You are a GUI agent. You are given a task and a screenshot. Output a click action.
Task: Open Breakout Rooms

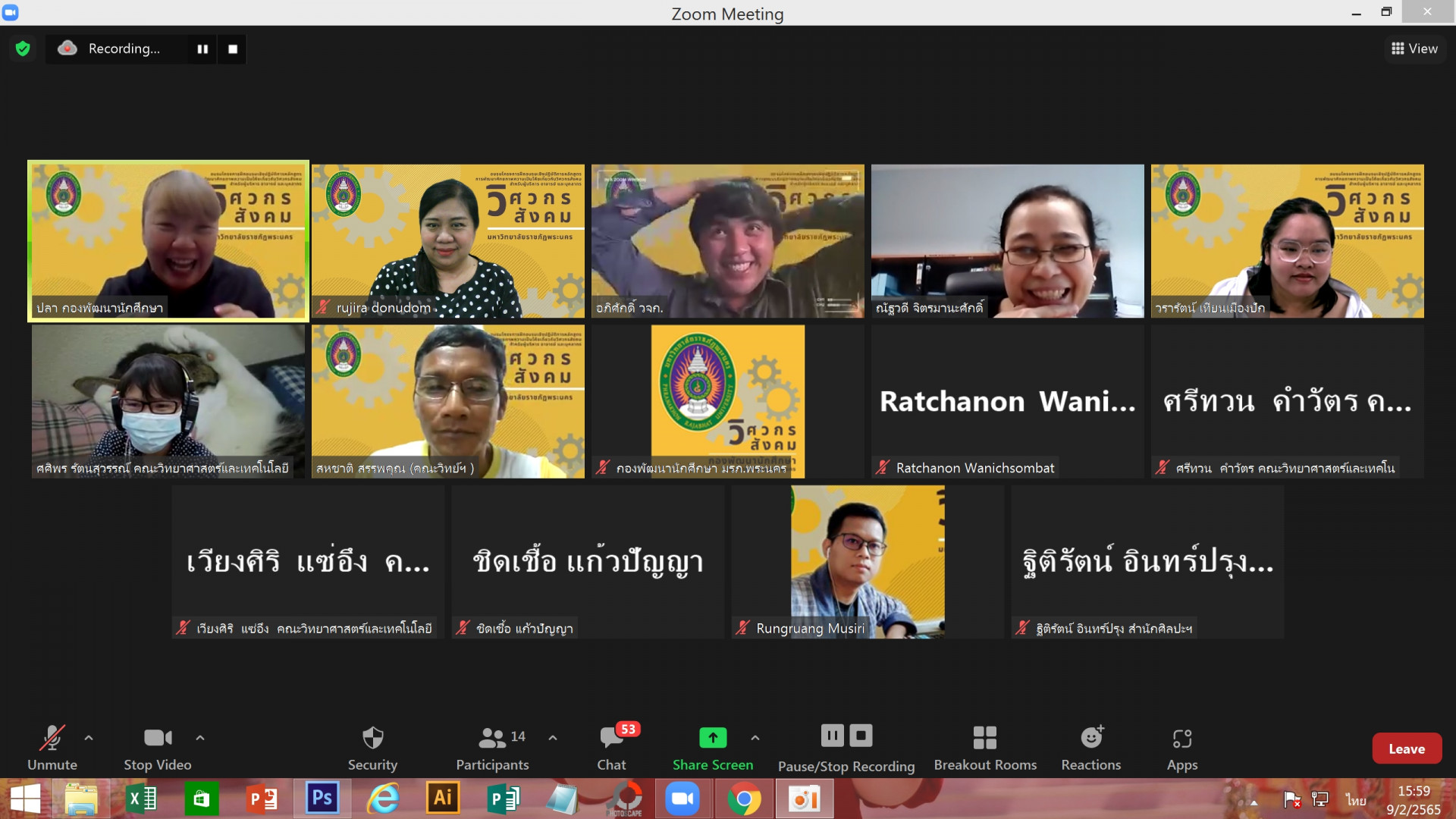click(985, 748)
